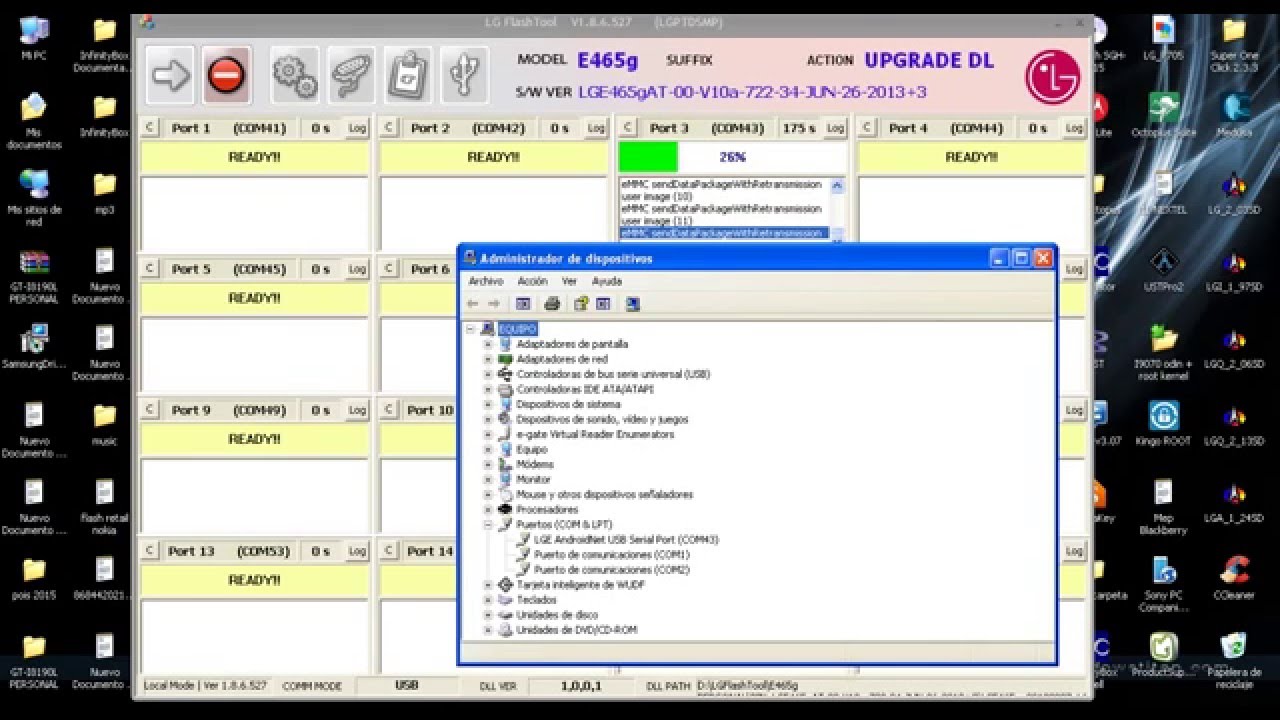The height and width of the screenshot is (720, 1280).
Task: Open the mp3 folder on desktop
Action: [105, 192]
